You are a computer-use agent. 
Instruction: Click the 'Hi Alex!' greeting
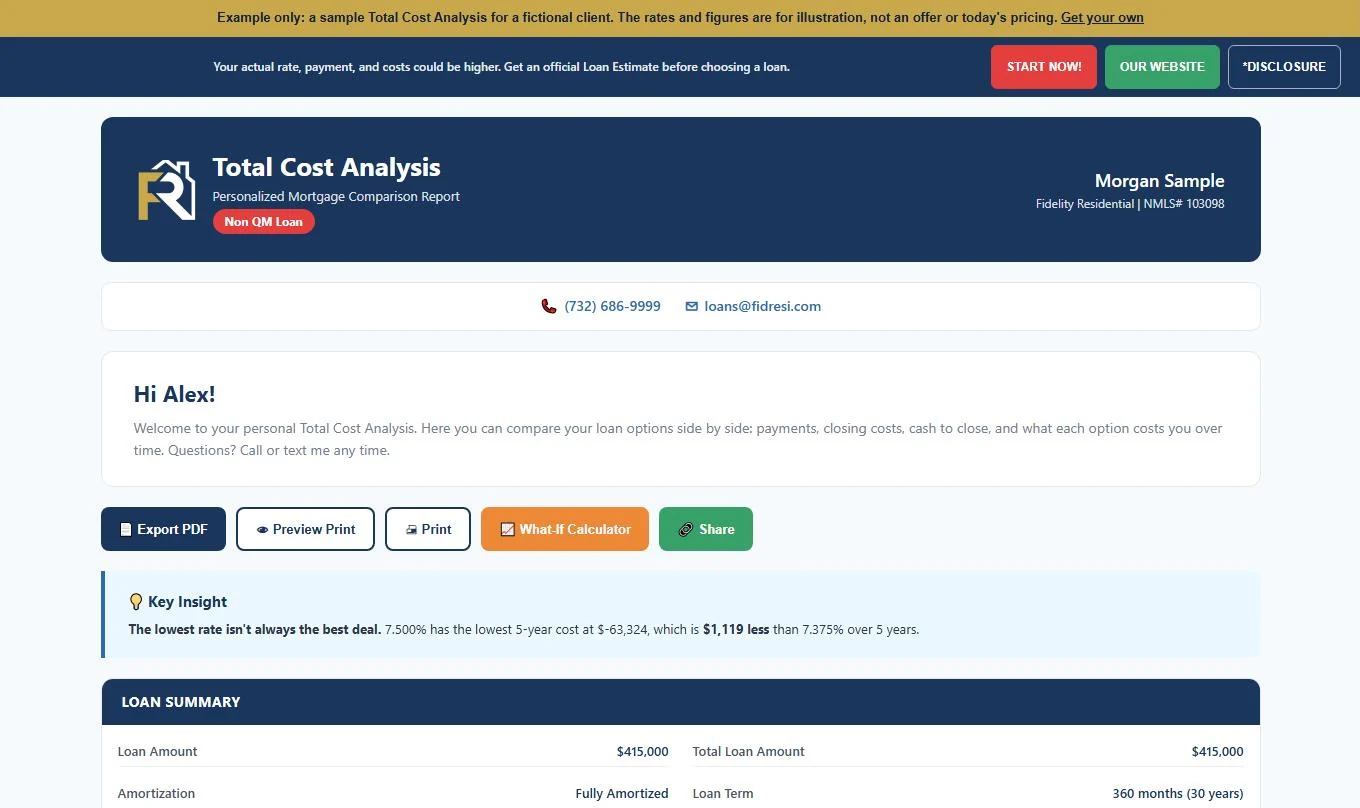click(x=174, y=394)
